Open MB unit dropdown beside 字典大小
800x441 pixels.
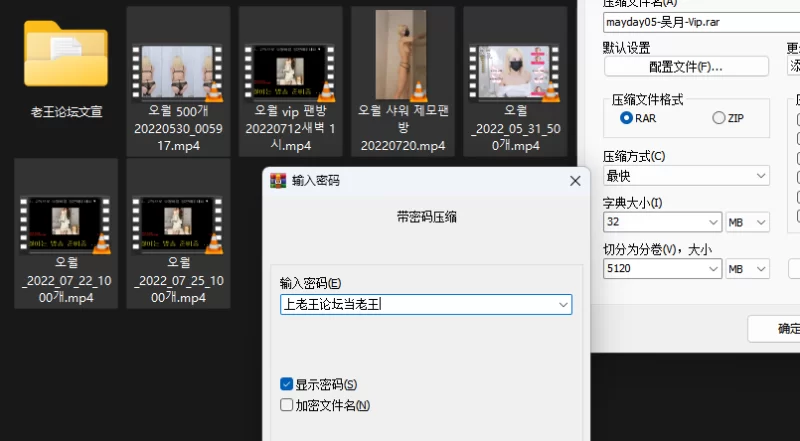click(x=747, y=223)
